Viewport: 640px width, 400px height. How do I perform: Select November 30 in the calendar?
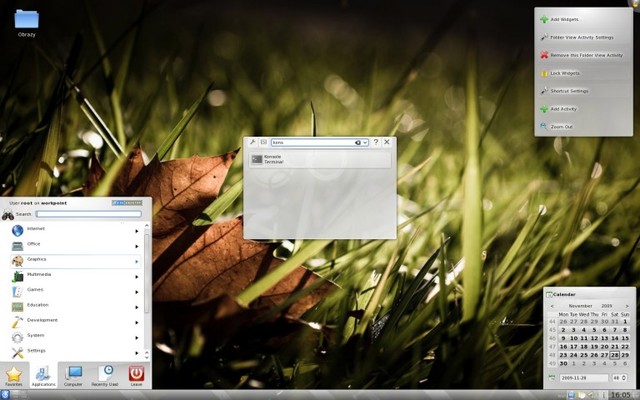[x=563, y=363]
